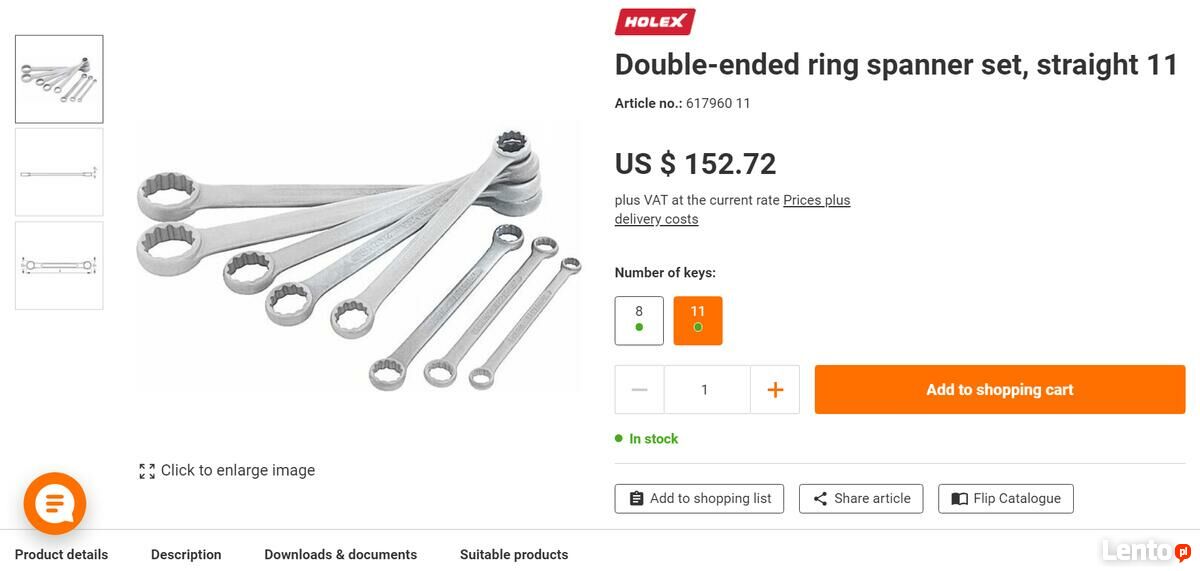
Task: Open the Downloads & documents tab
Action: coord(340,554)
